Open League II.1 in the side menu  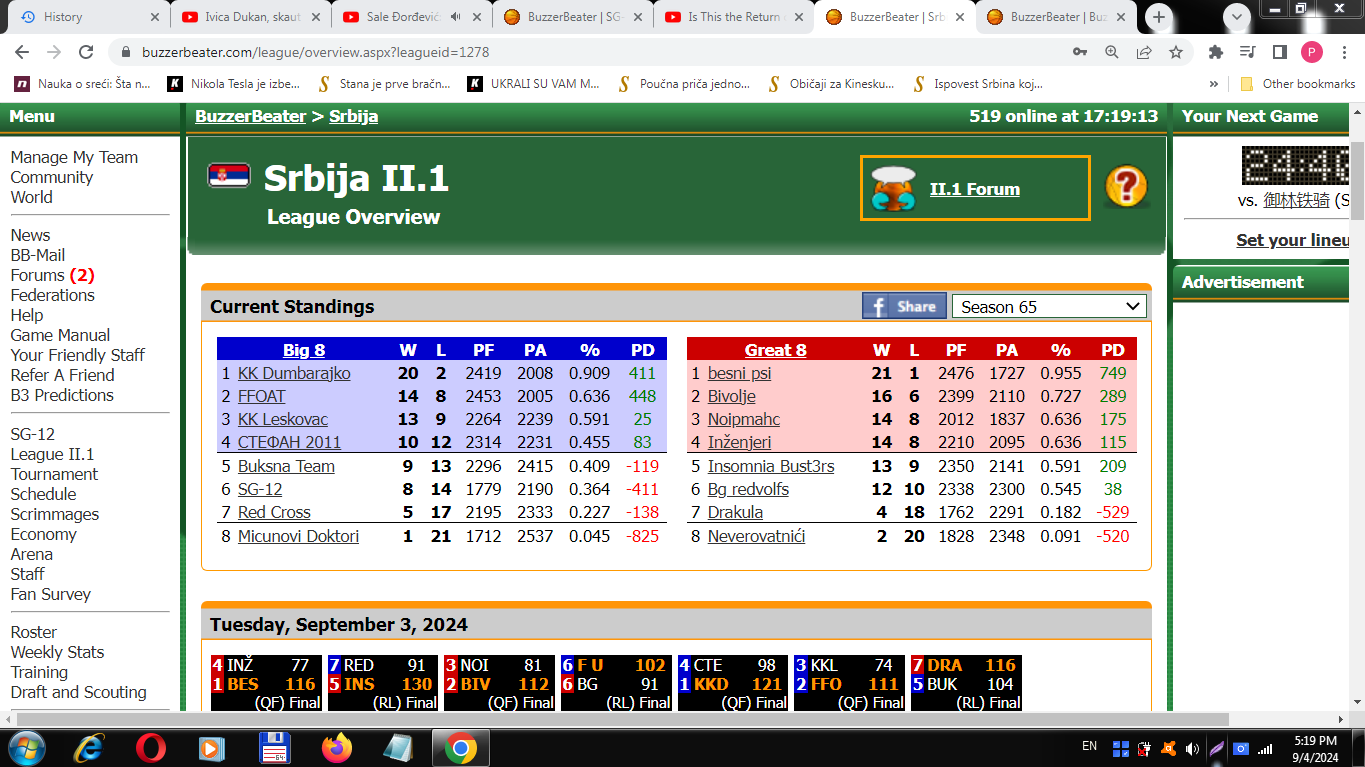click(52, 454)
